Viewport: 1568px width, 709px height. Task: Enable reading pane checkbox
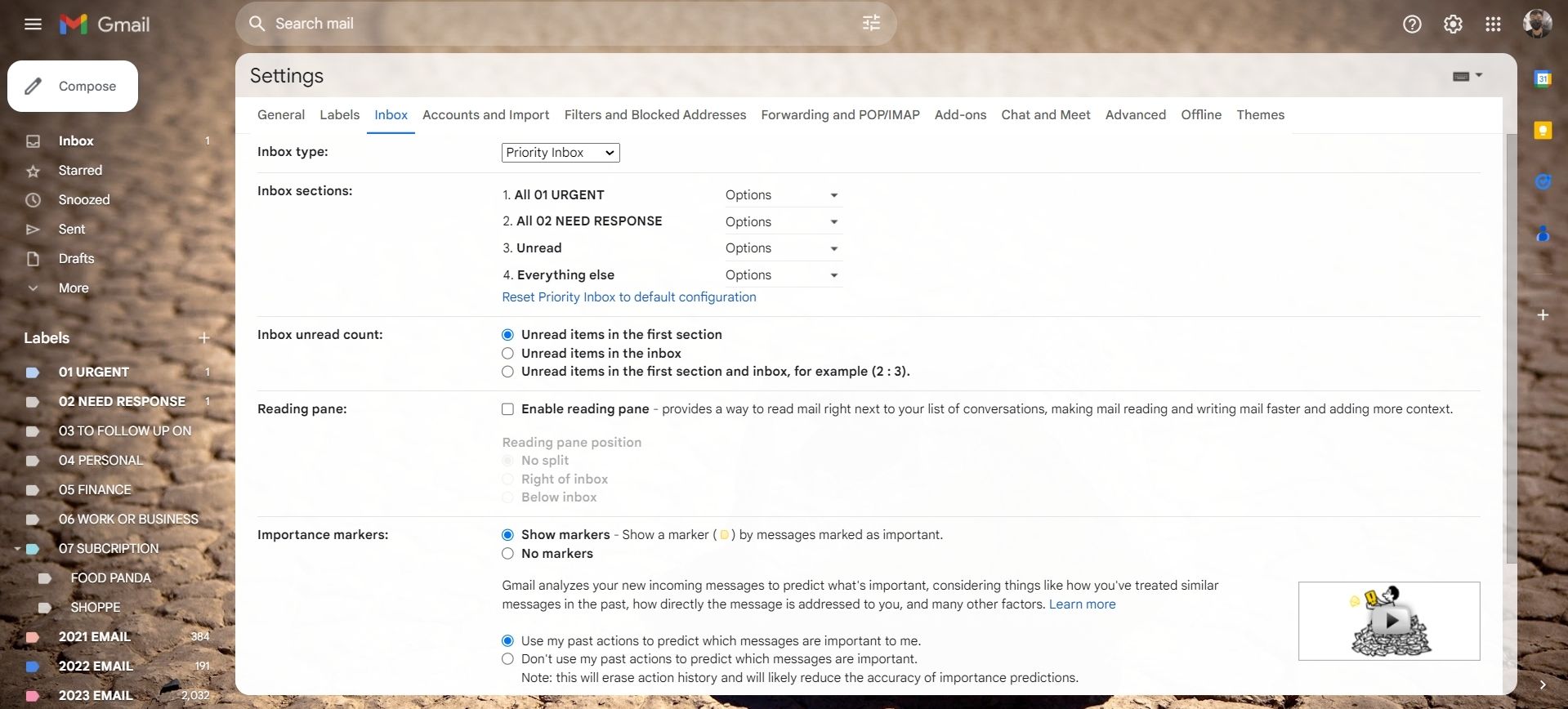click(x=507, y=409)
